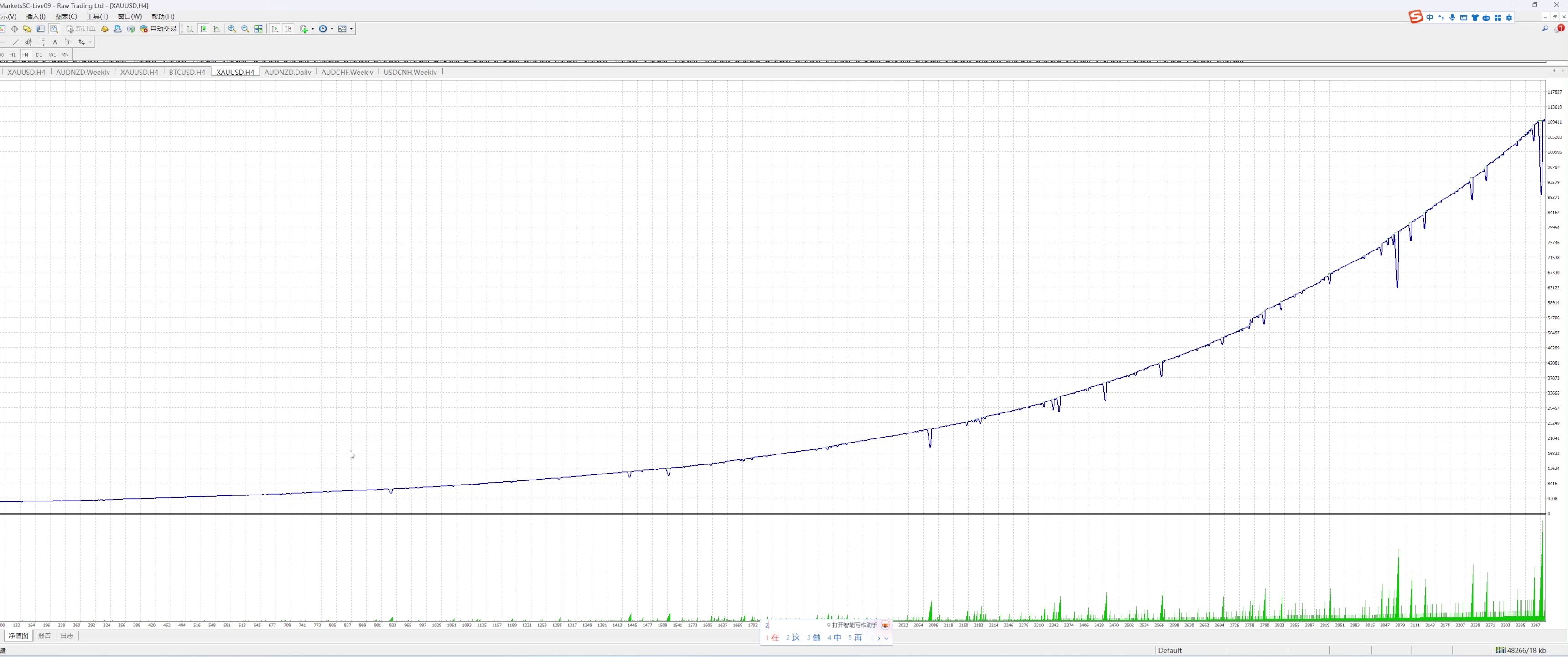1568x657 pixels.
Task: Expand the chart templates dropdown arrow
Action: click(x=351, y=29)
